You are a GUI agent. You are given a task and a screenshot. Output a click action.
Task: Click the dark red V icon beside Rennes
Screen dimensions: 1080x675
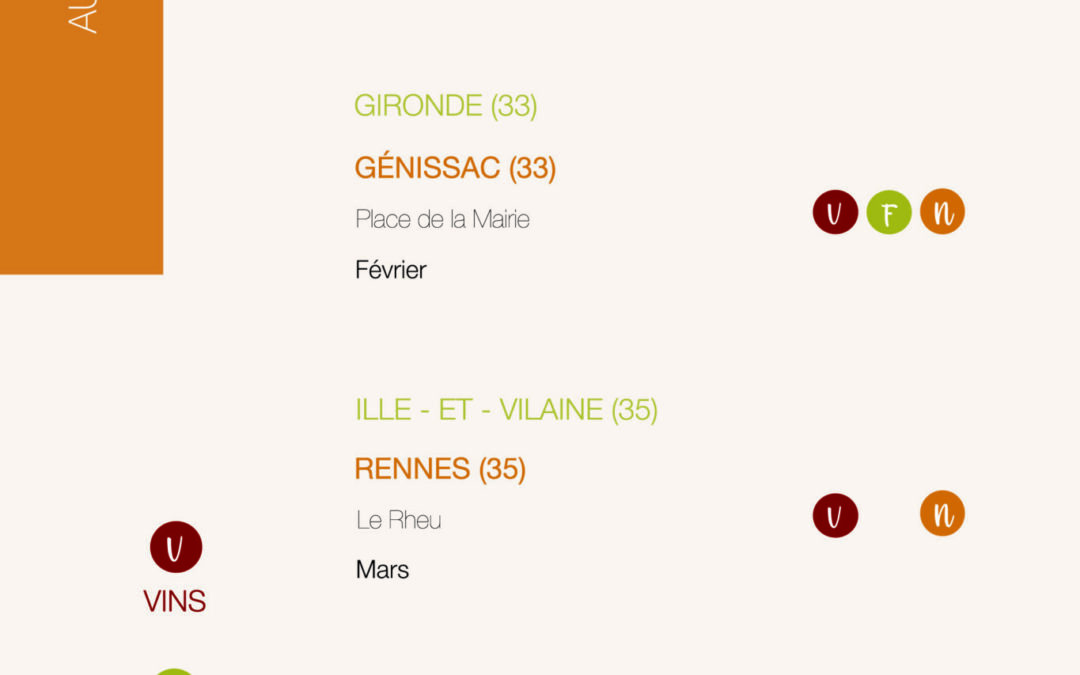pos(835,515)
